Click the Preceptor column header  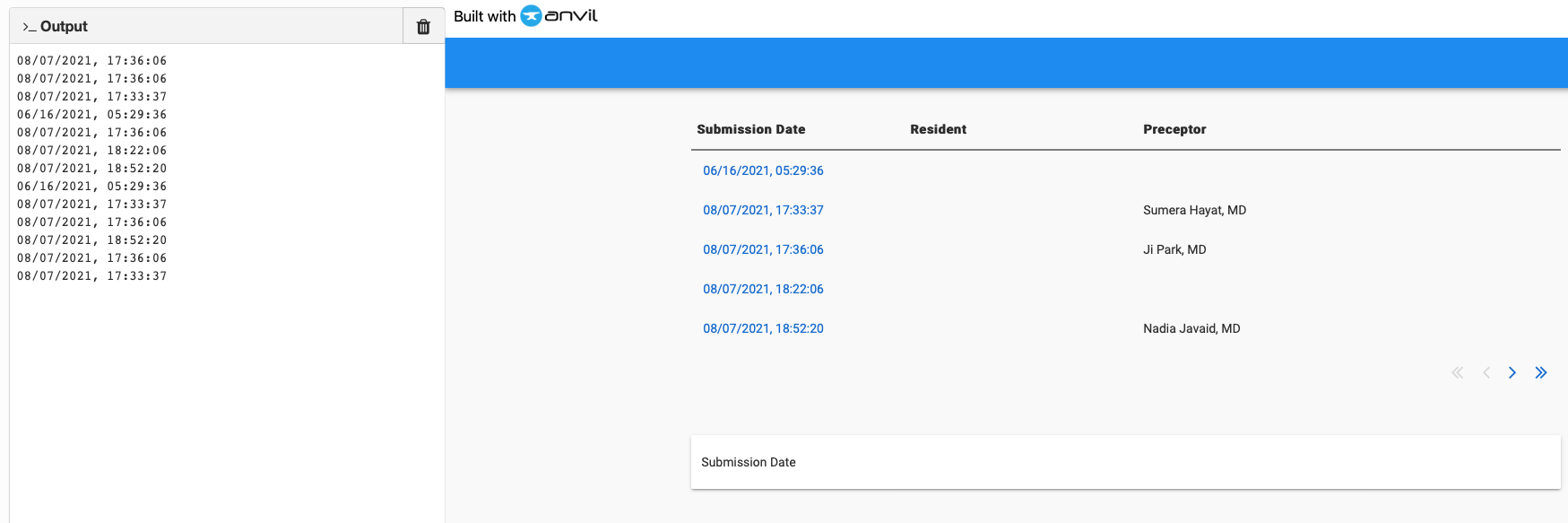pos(1174,129)
